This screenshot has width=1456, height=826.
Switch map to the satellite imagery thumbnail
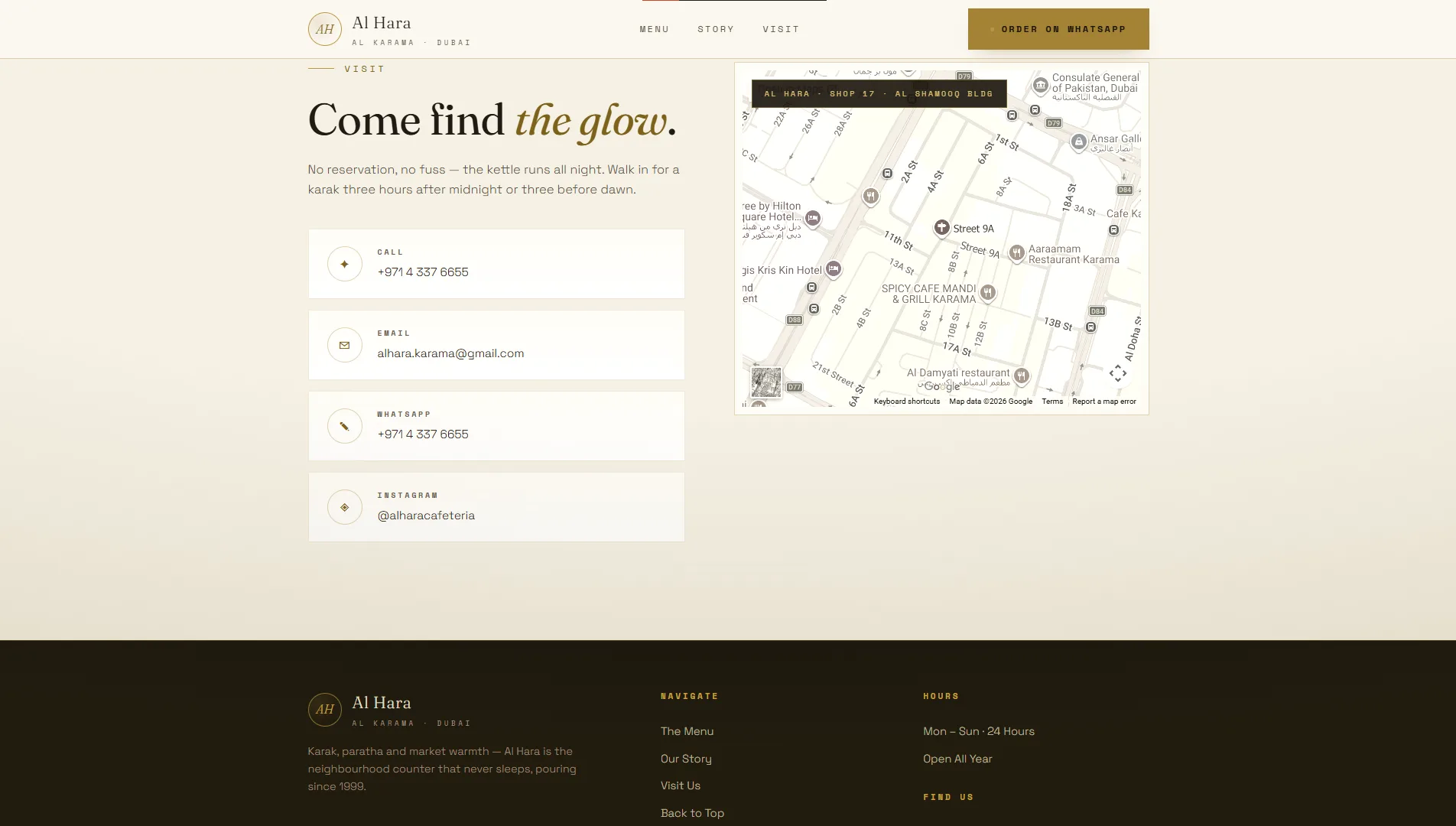766,382
